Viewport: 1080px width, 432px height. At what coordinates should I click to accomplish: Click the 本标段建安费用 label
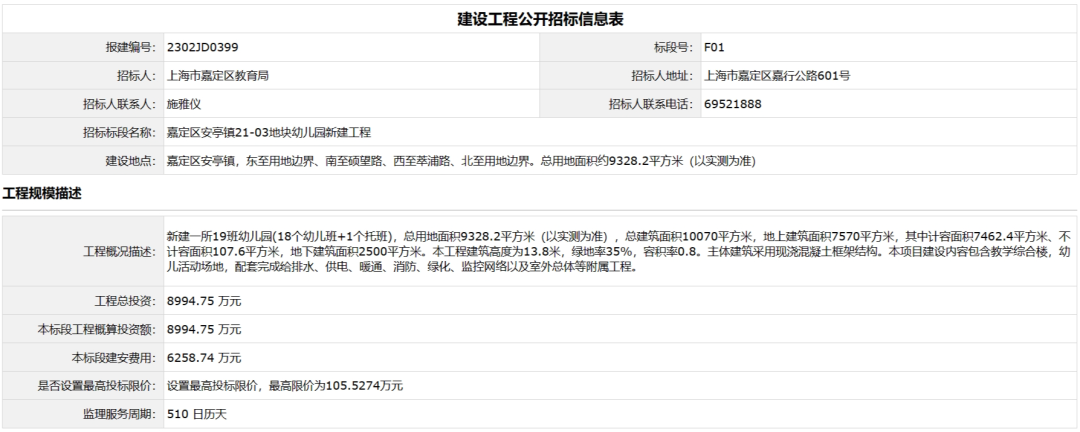(x=115, y=358)
